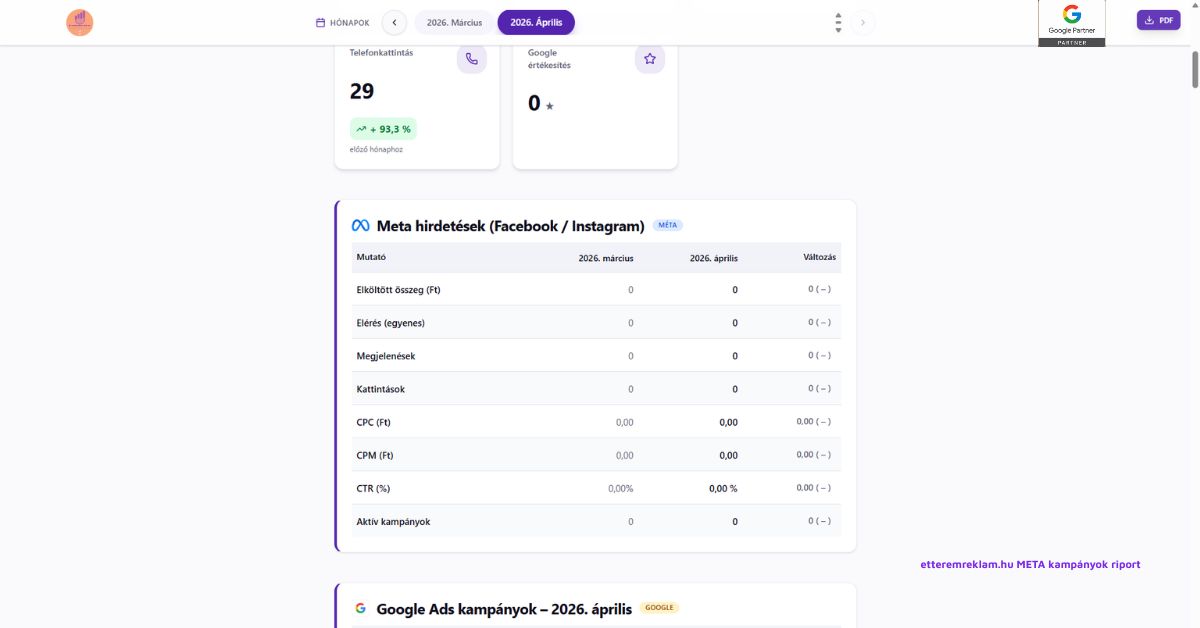Click the next month right chevron
The height and width of the screenshot is (628, 1200).
point(863,22)
